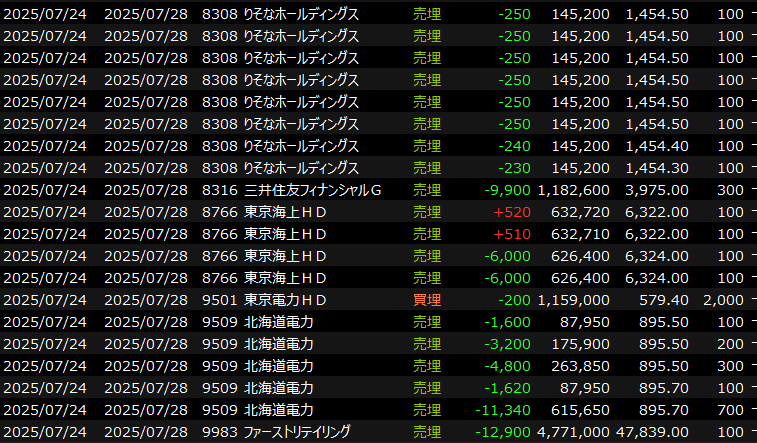
Task: Click the 1,182,600 amount cell
Action: 574,190
